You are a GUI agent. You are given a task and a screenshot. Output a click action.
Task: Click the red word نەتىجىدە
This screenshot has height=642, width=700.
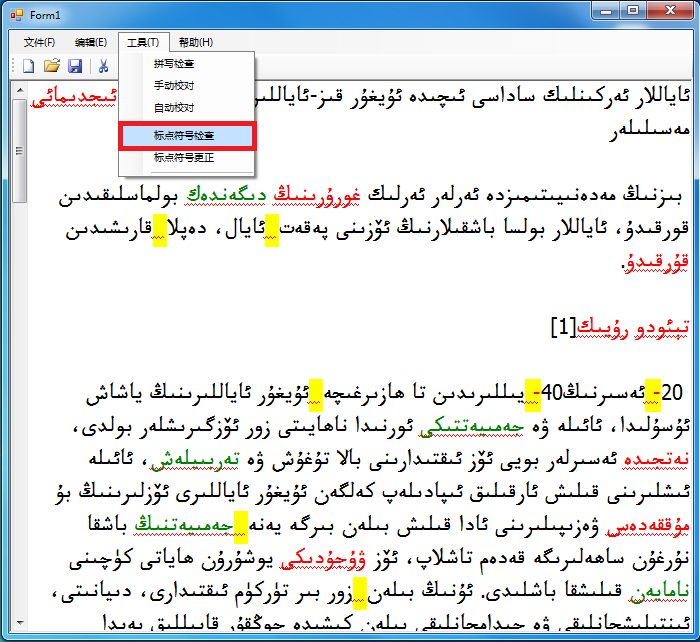pos(656,460)
